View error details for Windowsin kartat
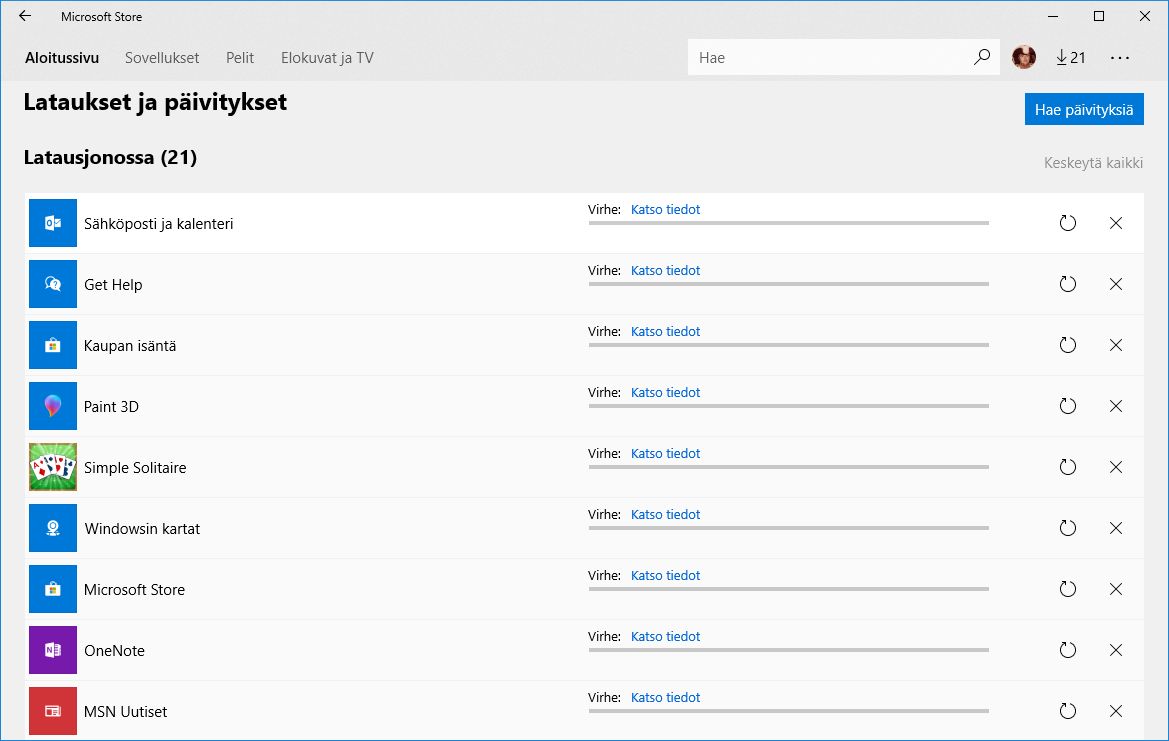This screenshot has width=1169, height=741. 665,515
